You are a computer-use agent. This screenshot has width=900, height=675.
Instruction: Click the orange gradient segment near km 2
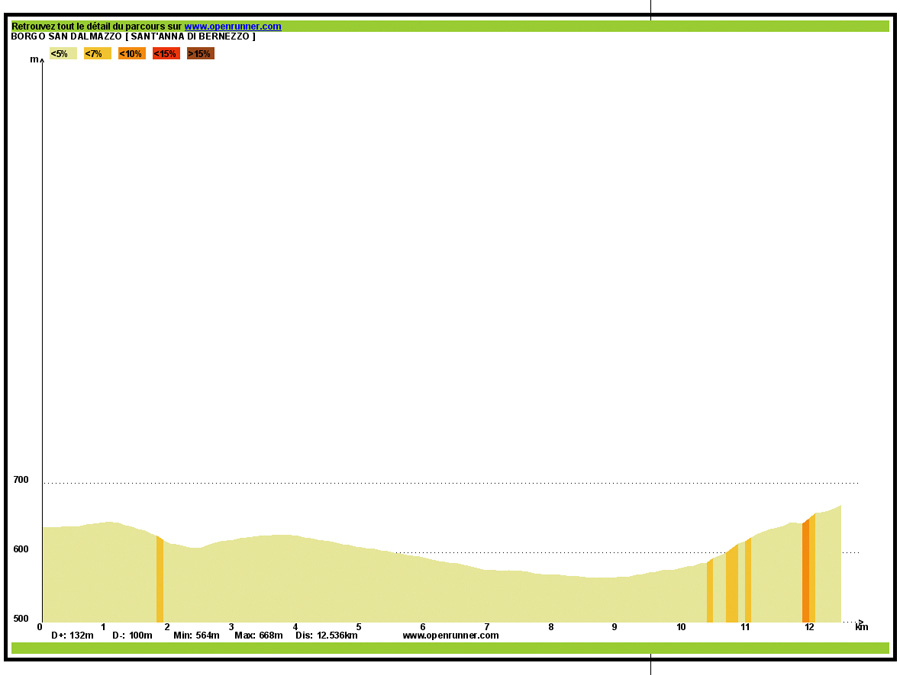[160, 580]
